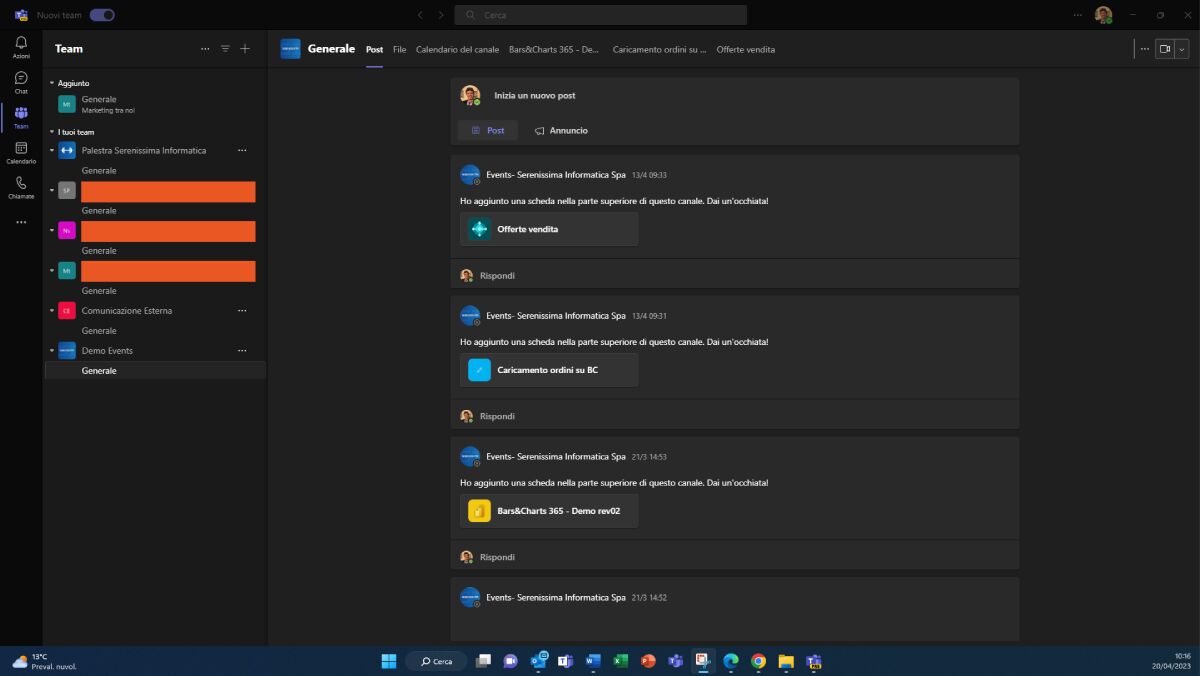Open the meeting options dropdown chevron

[x=1183, y=48]
